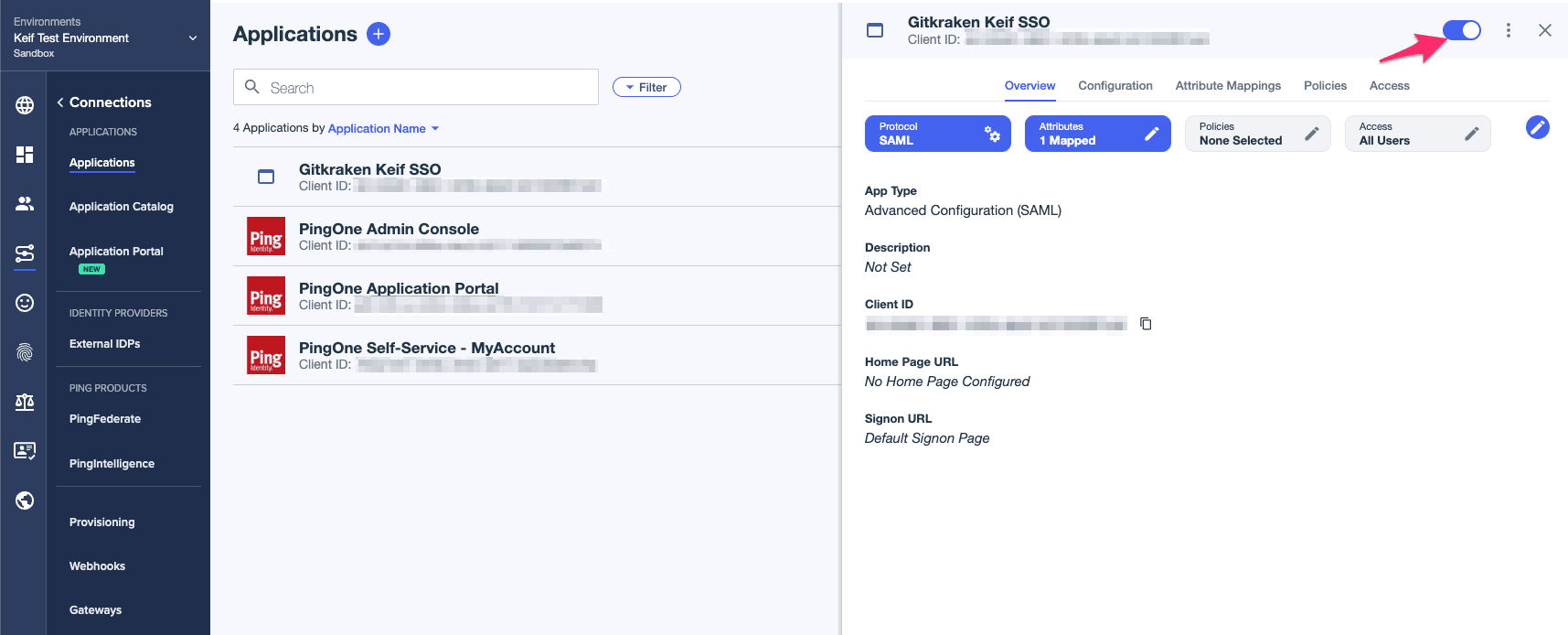Click the Attributes 1 Mapped card
The width and height of the screenshot is (1568, 635).
coord(1098,134)
